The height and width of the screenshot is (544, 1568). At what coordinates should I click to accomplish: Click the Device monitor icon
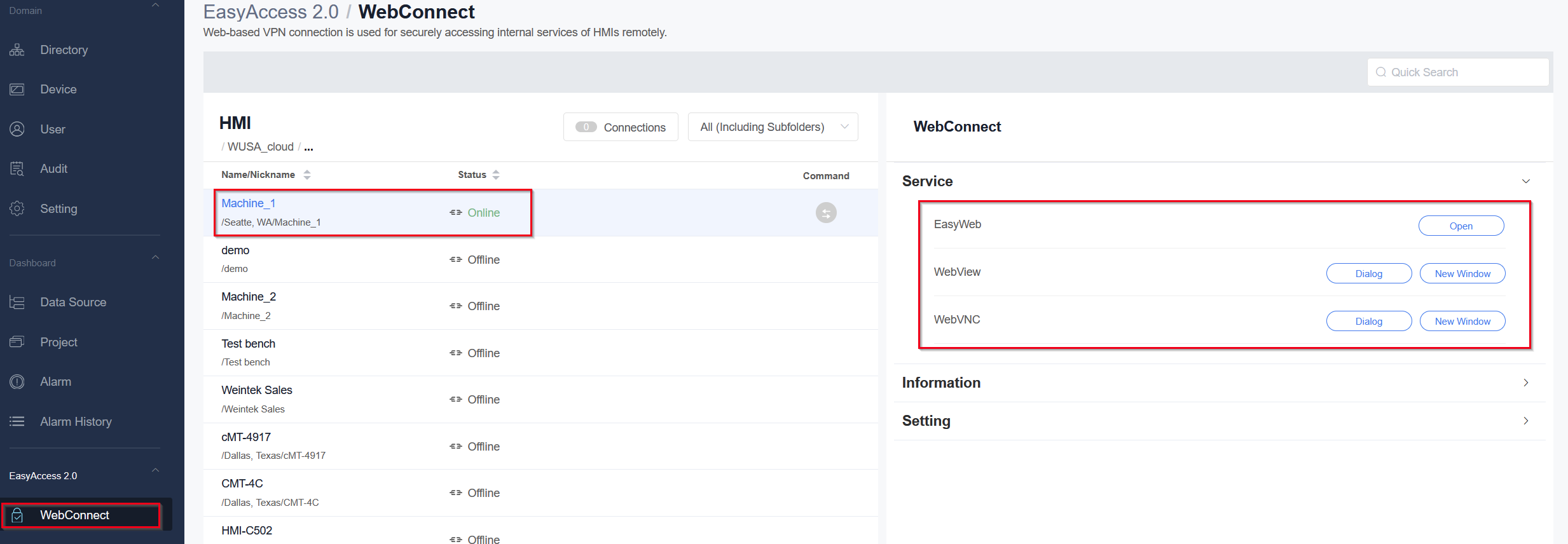pyautogui.click(x=17, y=90)
